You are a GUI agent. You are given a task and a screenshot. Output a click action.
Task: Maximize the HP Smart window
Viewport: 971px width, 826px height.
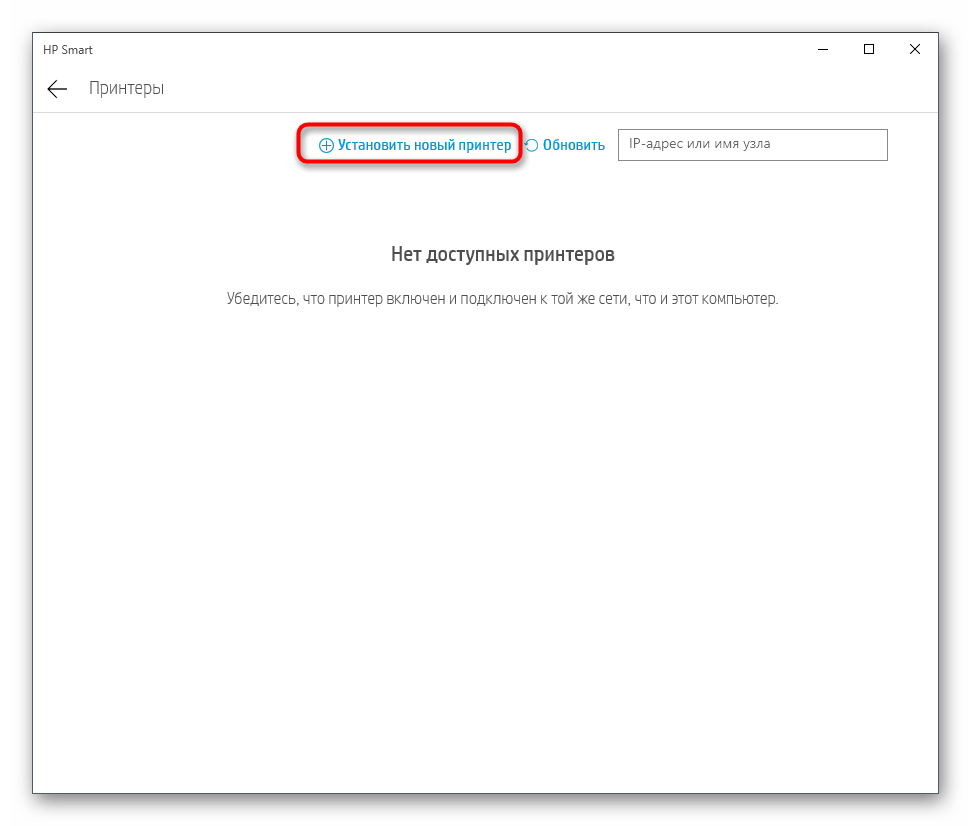pos(869,50)
